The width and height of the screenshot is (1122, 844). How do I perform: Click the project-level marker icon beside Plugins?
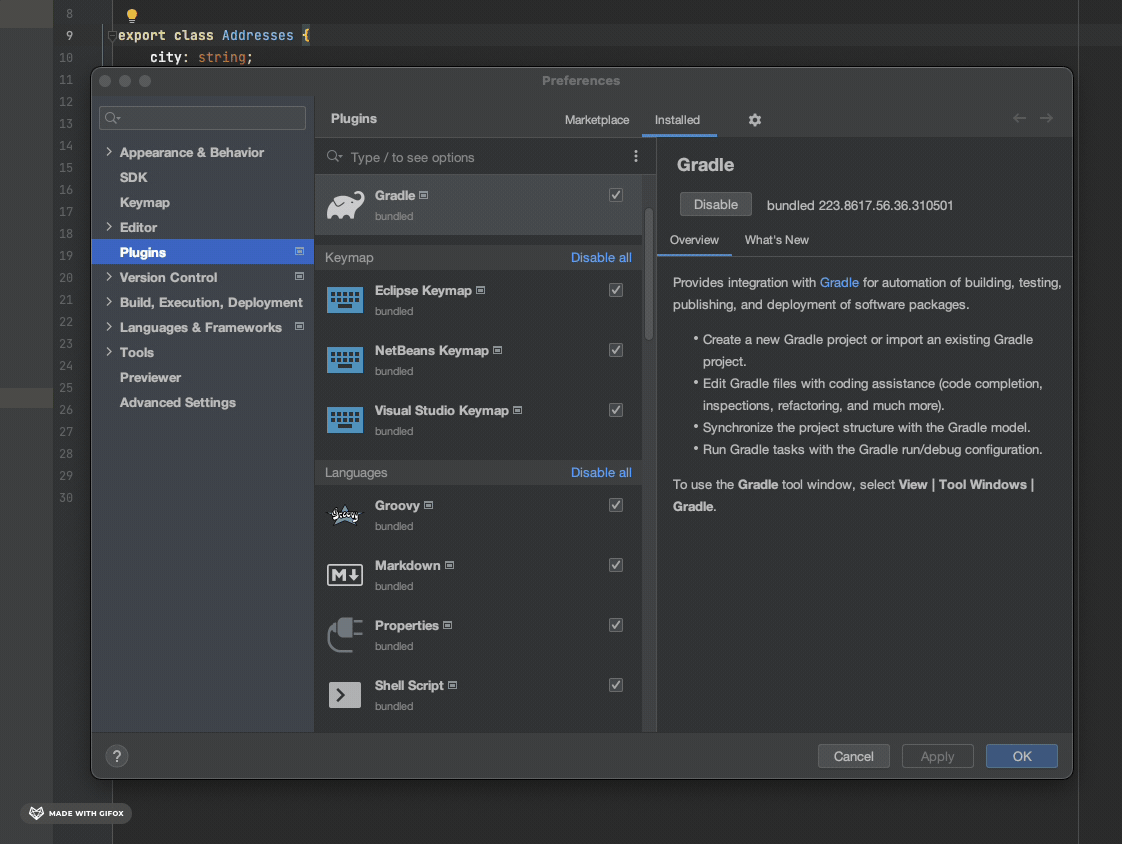click(300, 252)
